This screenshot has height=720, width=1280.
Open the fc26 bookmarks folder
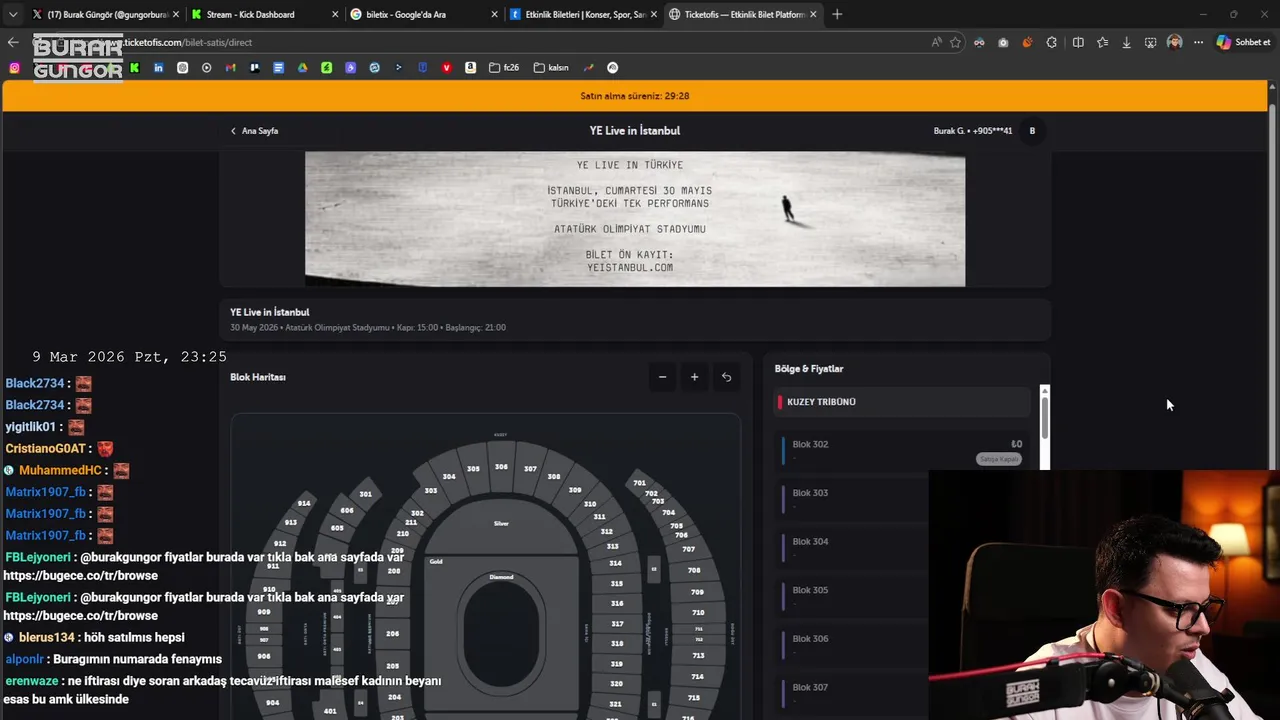pyautogui.click(x=504, y=68)
